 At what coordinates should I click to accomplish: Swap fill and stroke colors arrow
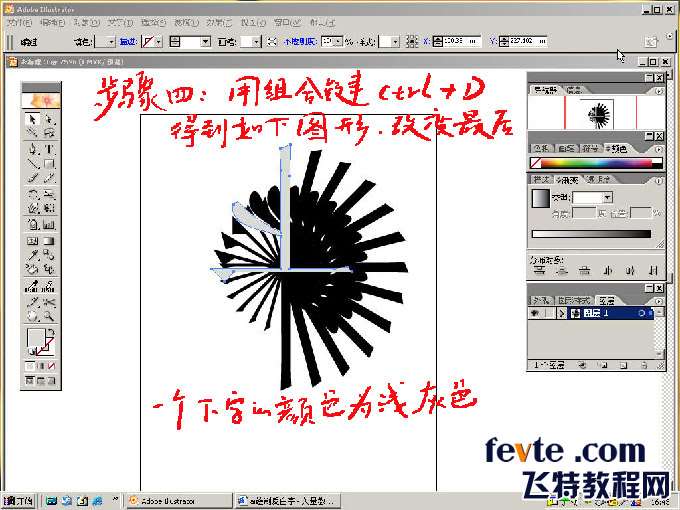[x=53, y=331]
